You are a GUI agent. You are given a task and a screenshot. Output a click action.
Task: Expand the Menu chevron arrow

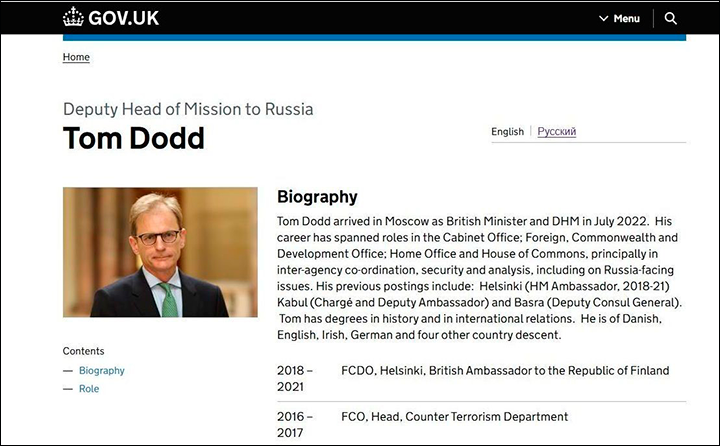click(603, 19)
